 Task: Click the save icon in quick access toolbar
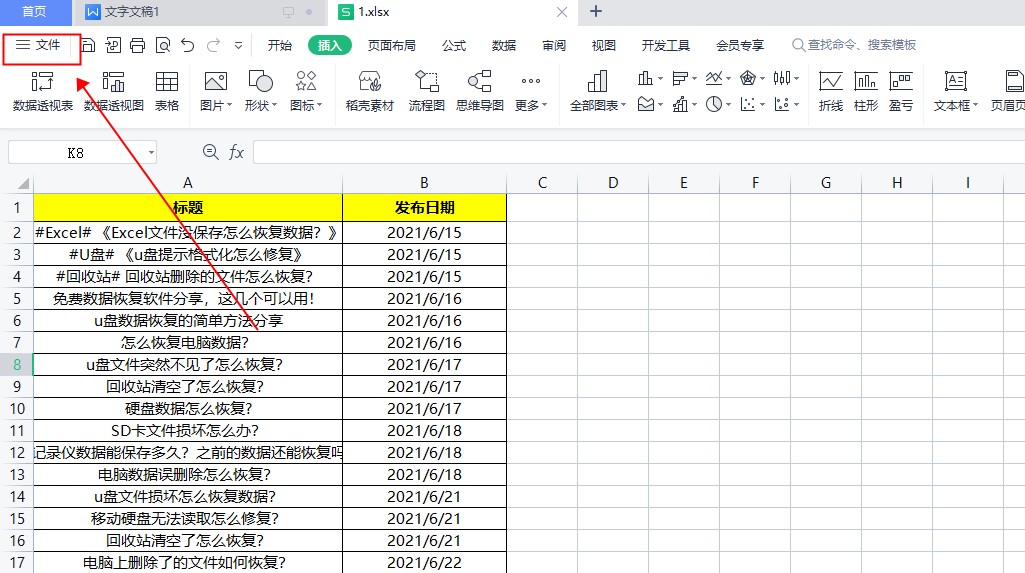pyautogui.click(x=88, y=45)
